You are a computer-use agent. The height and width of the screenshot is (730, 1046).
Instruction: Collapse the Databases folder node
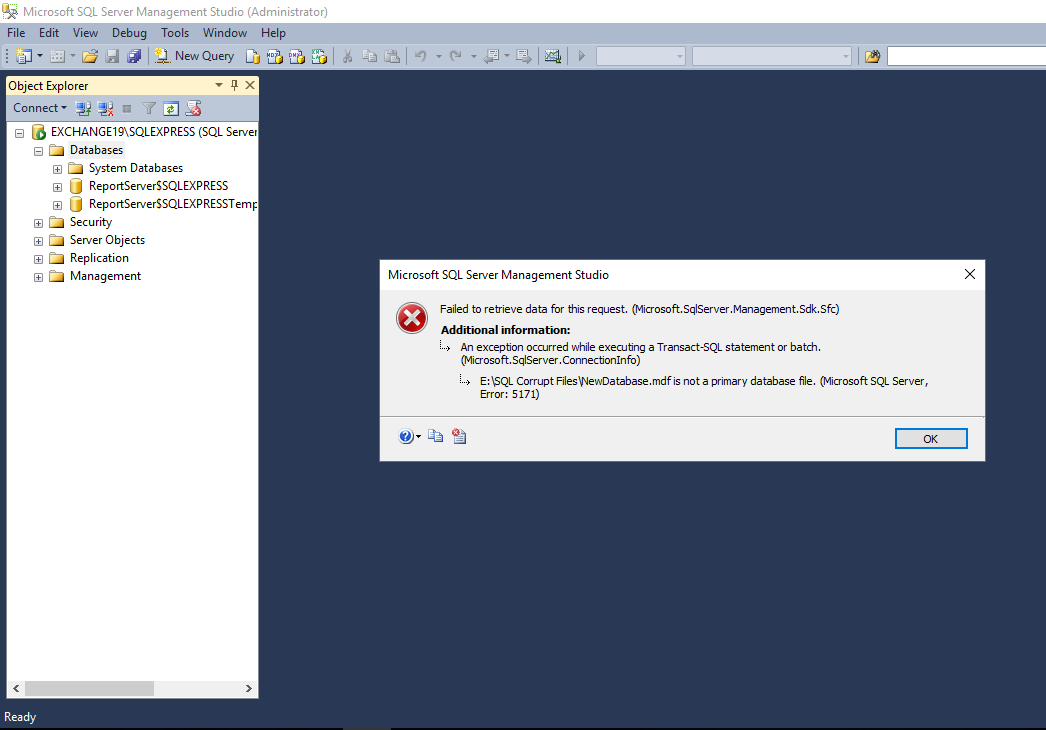[38, 151]
